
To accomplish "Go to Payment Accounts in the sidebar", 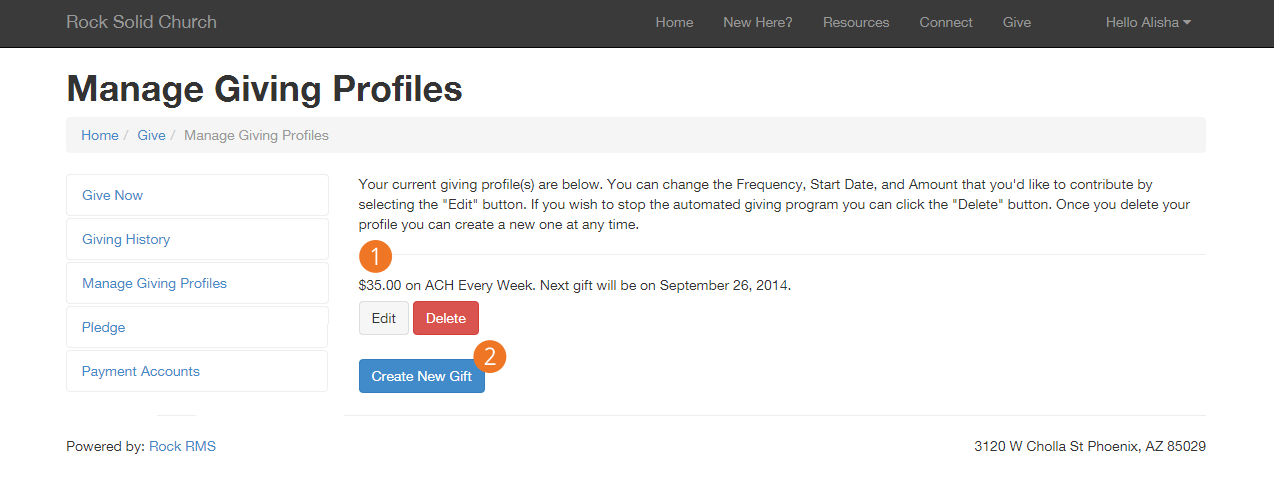I will (141, 371).
